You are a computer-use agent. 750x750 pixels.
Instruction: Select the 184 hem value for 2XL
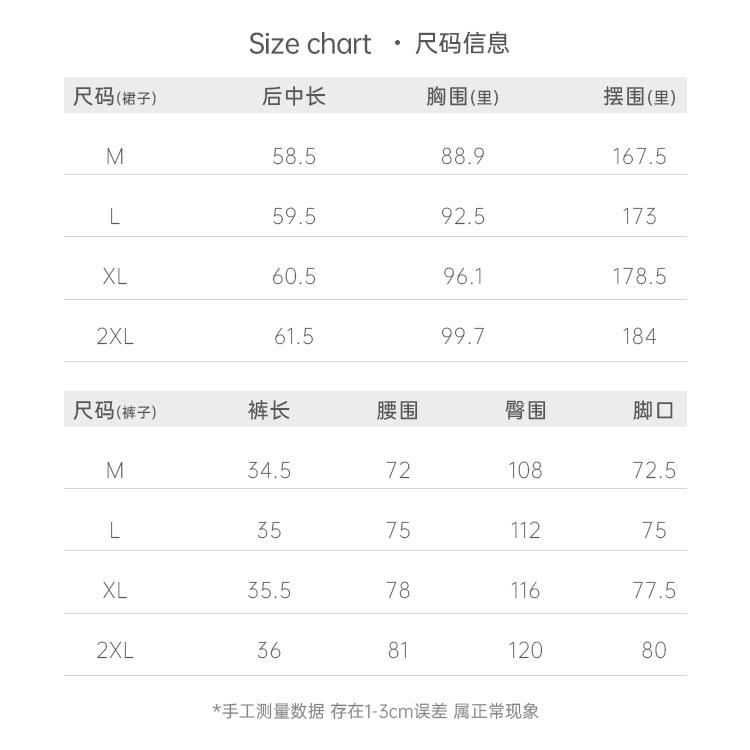[x=639, y=336]
